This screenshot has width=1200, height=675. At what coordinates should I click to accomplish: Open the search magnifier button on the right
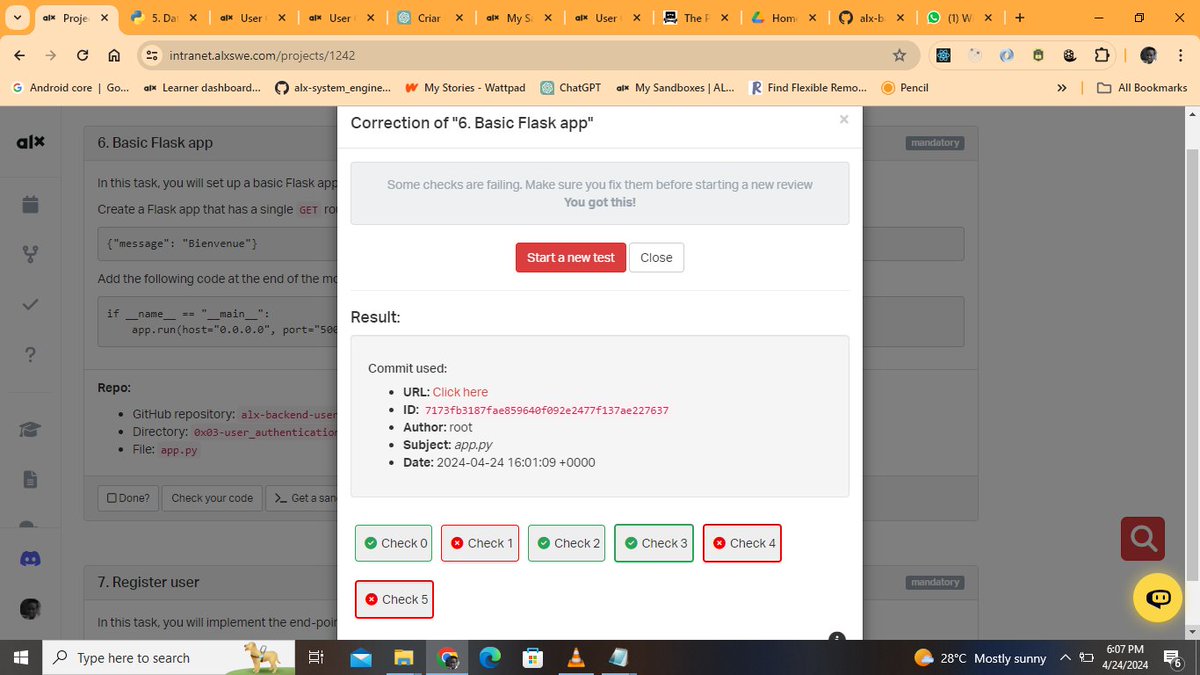[1142, 538]
